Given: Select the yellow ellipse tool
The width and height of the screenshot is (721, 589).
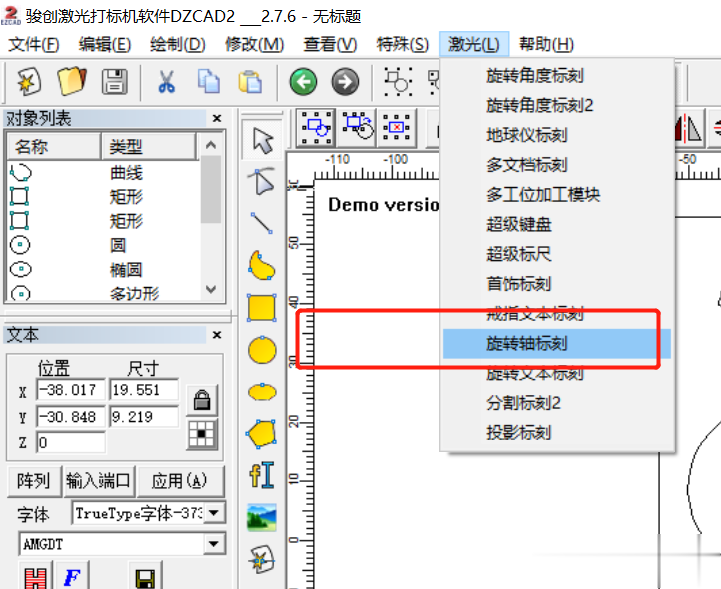Looking at the screenshot, I should point(262,392).
